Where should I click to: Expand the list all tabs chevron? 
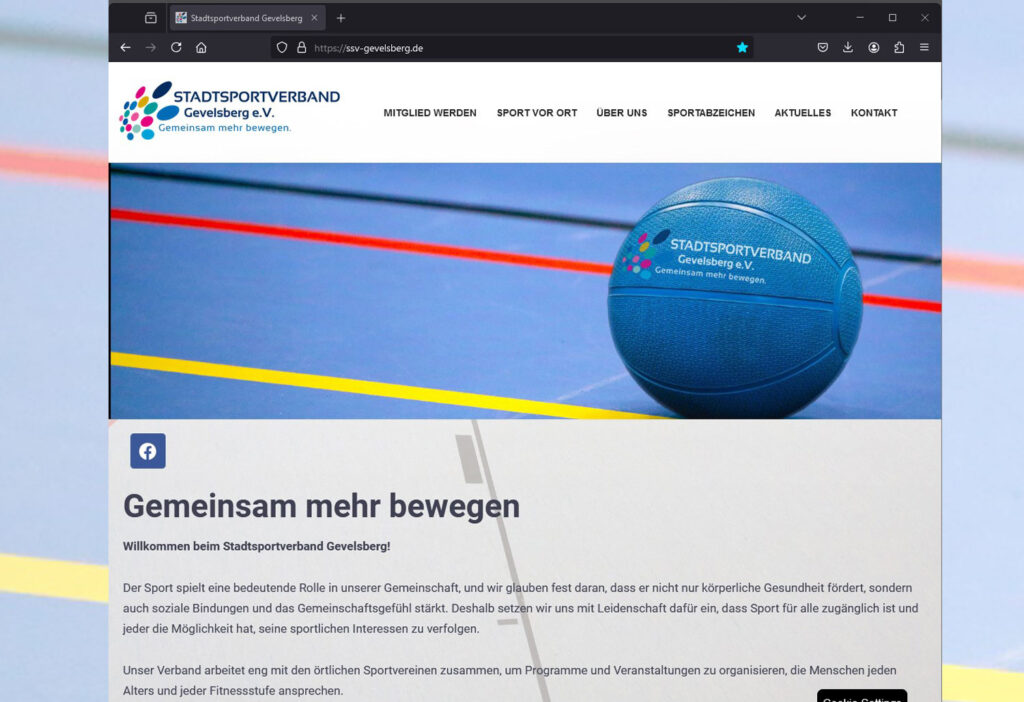pos(801,18)
